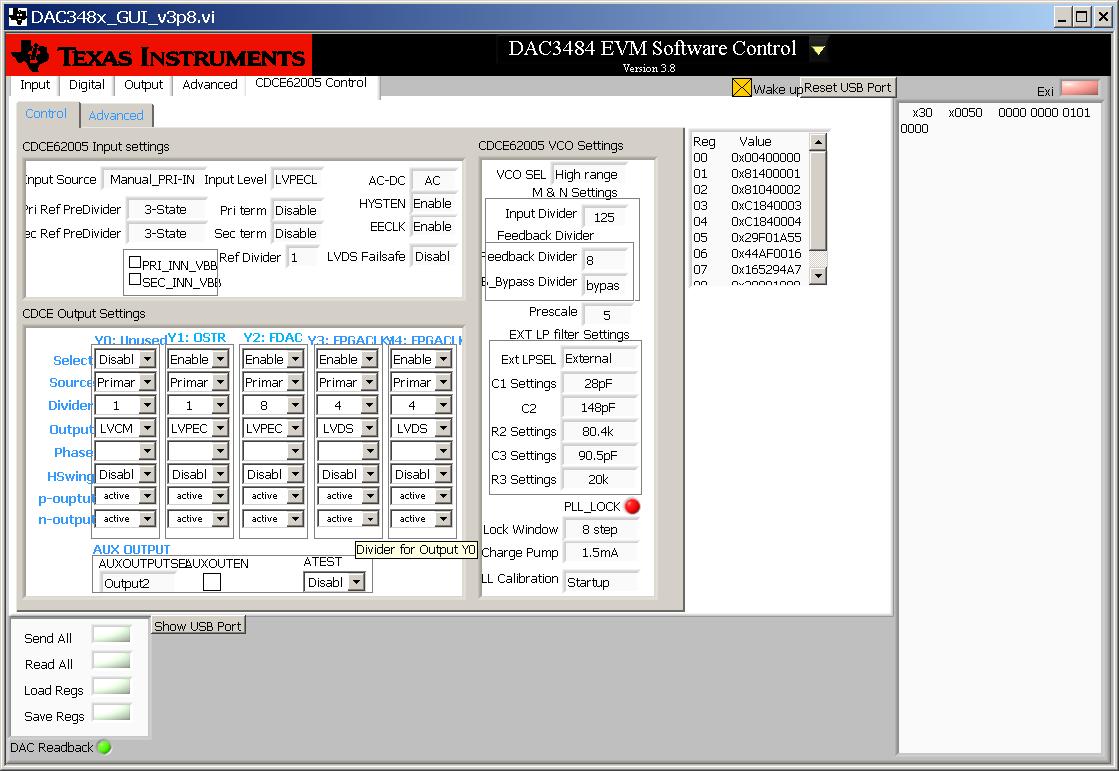Viewport: 1119px width, 771px height.
Task: Open the Y4 n-output active dropdown
Action: [x=422, y=519]
